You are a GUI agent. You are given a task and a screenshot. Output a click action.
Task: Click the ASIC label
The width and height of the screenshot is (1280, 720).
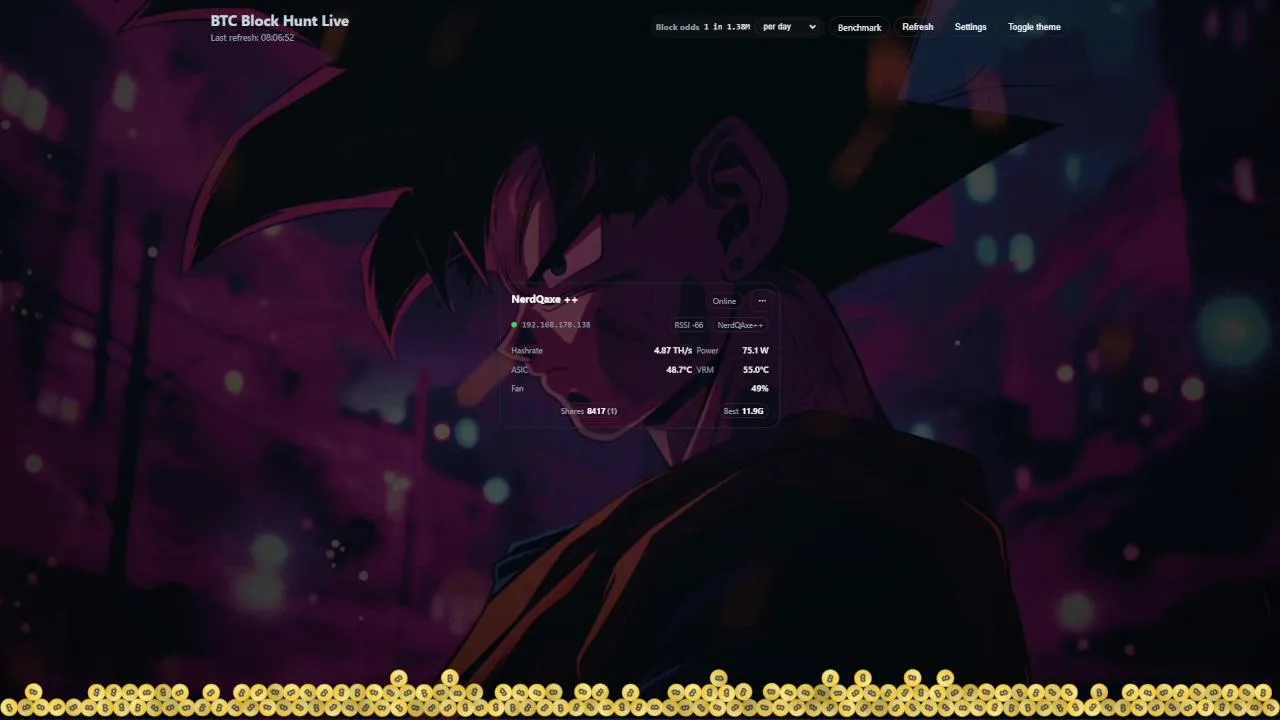pyautogui.click(x=519, y=370)
